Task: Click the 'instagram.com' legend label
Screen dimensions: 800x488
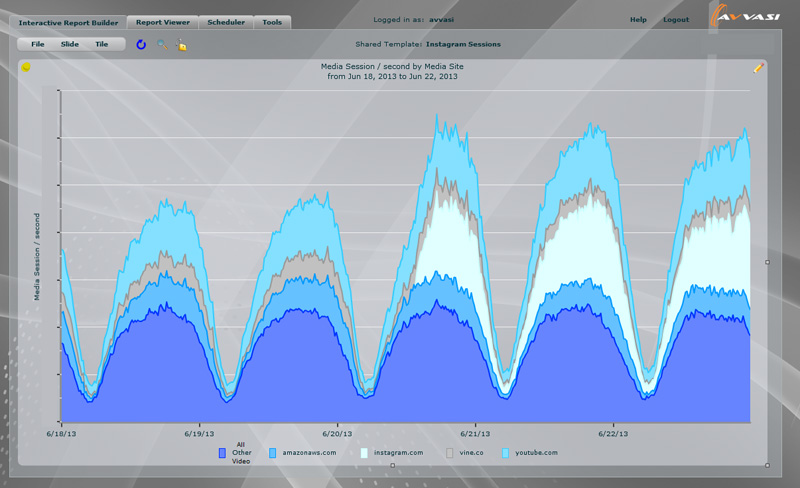Action: [x=398, y=453]
